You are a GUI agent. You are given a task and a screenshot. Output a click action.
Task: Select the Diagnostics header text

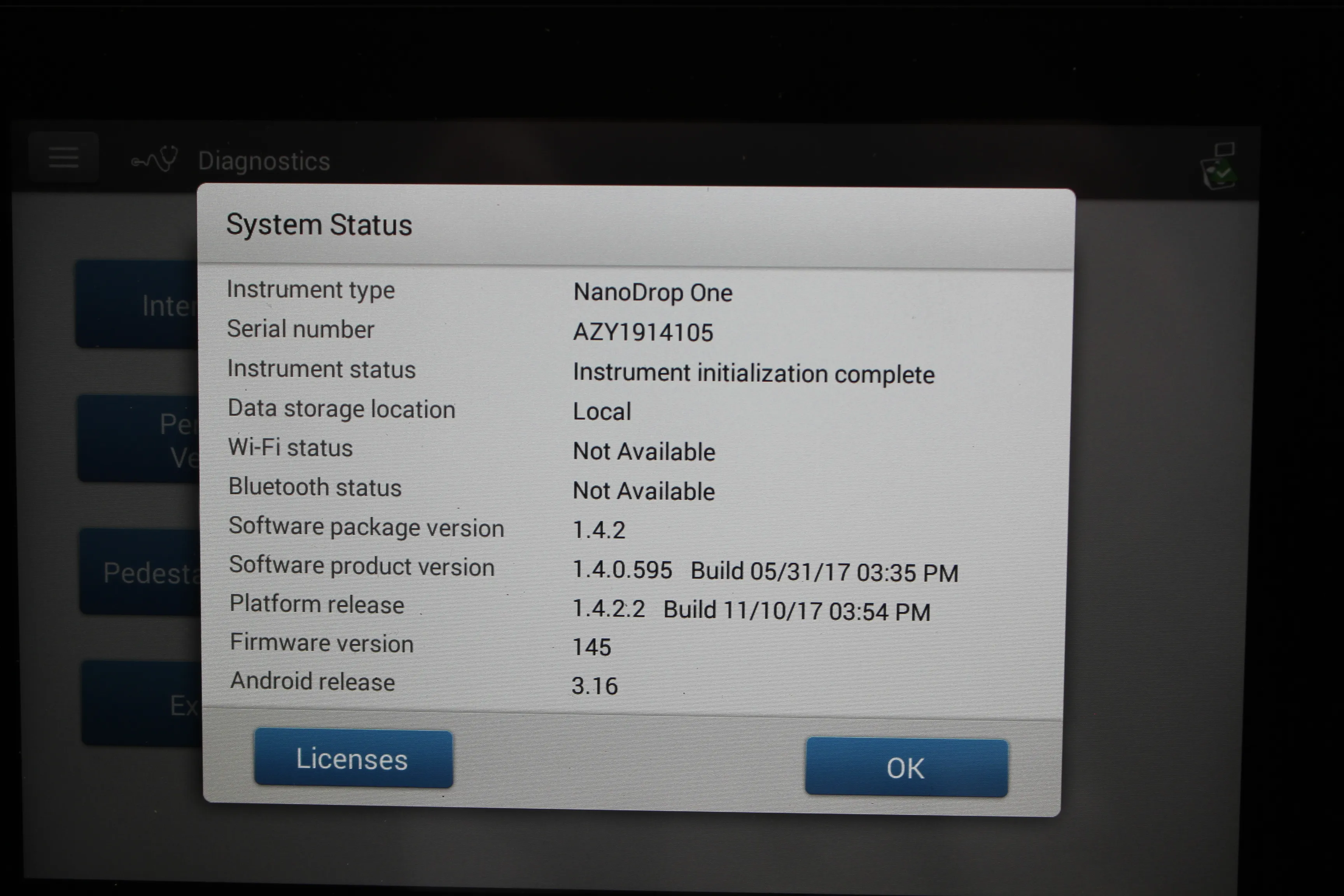(264, 161)
